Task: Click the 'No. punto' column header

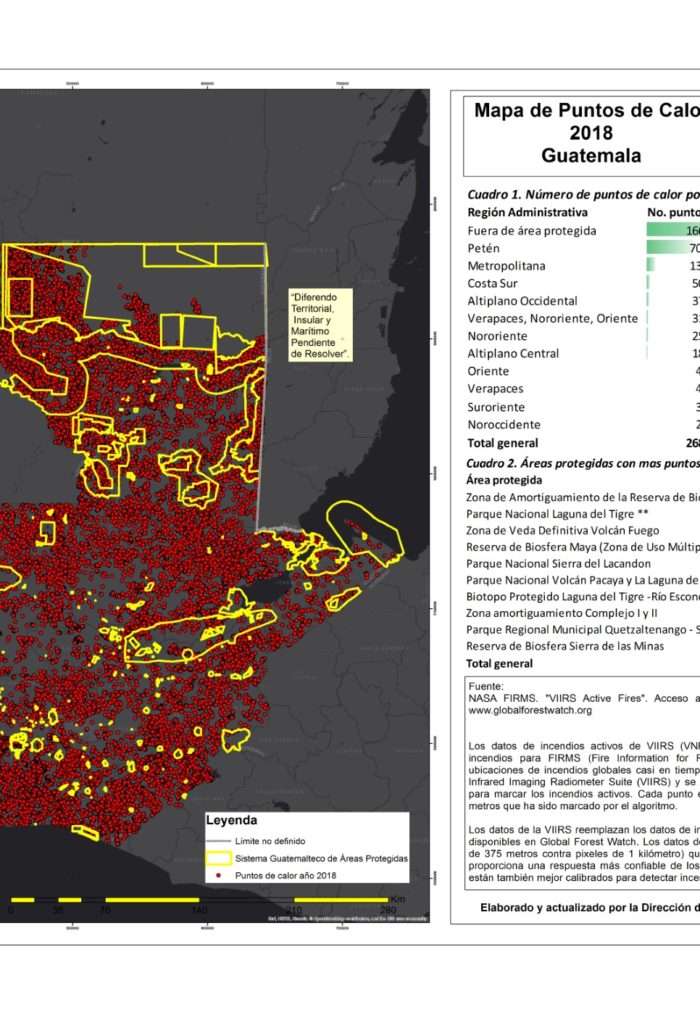Action: pyautogui.click(x=673, y=212)
